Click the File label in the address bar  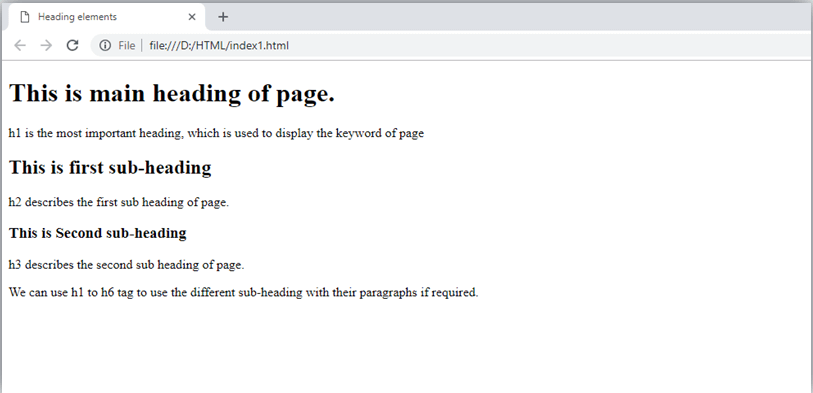(126, 46)
